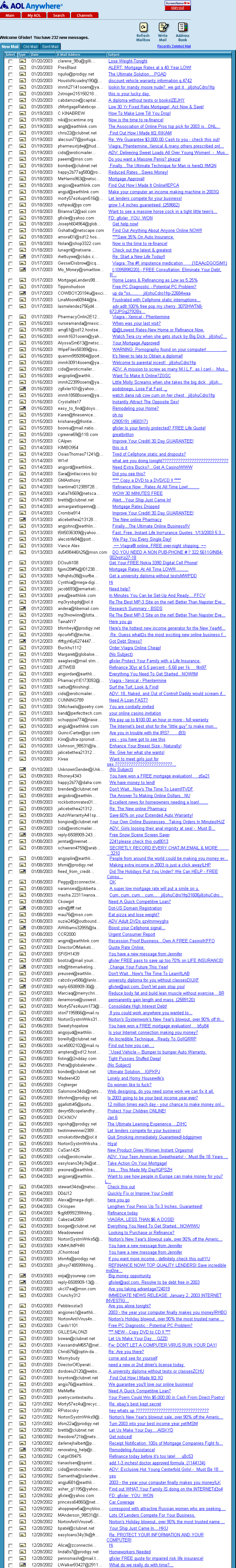Open Got Debt Stress? message
Screen dimensions: 236x1568
click(125, 641)
